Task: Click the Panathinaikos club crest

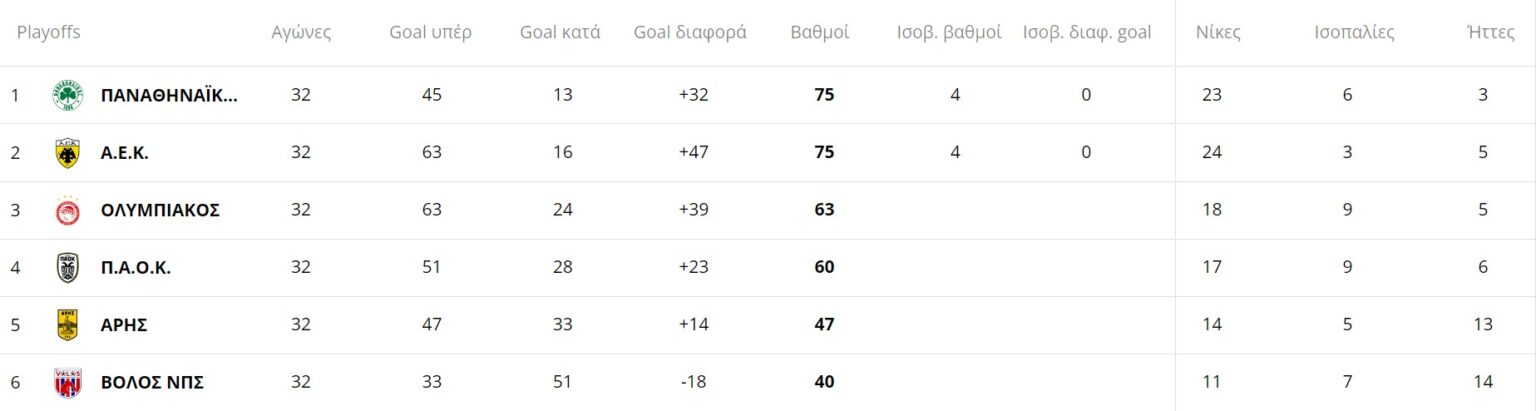Action: click(68, 96)
